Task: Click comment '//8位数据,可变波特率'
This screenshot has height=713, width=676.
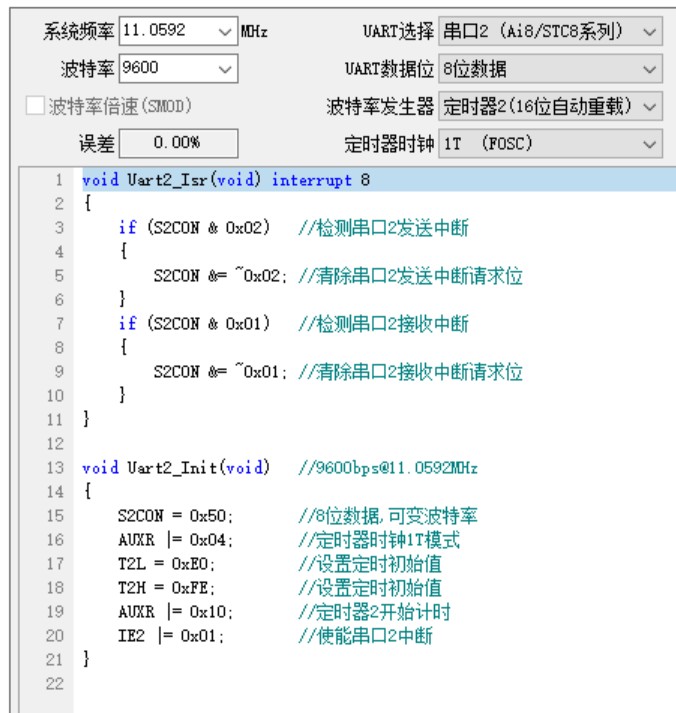Action: (x=388, y=516)
